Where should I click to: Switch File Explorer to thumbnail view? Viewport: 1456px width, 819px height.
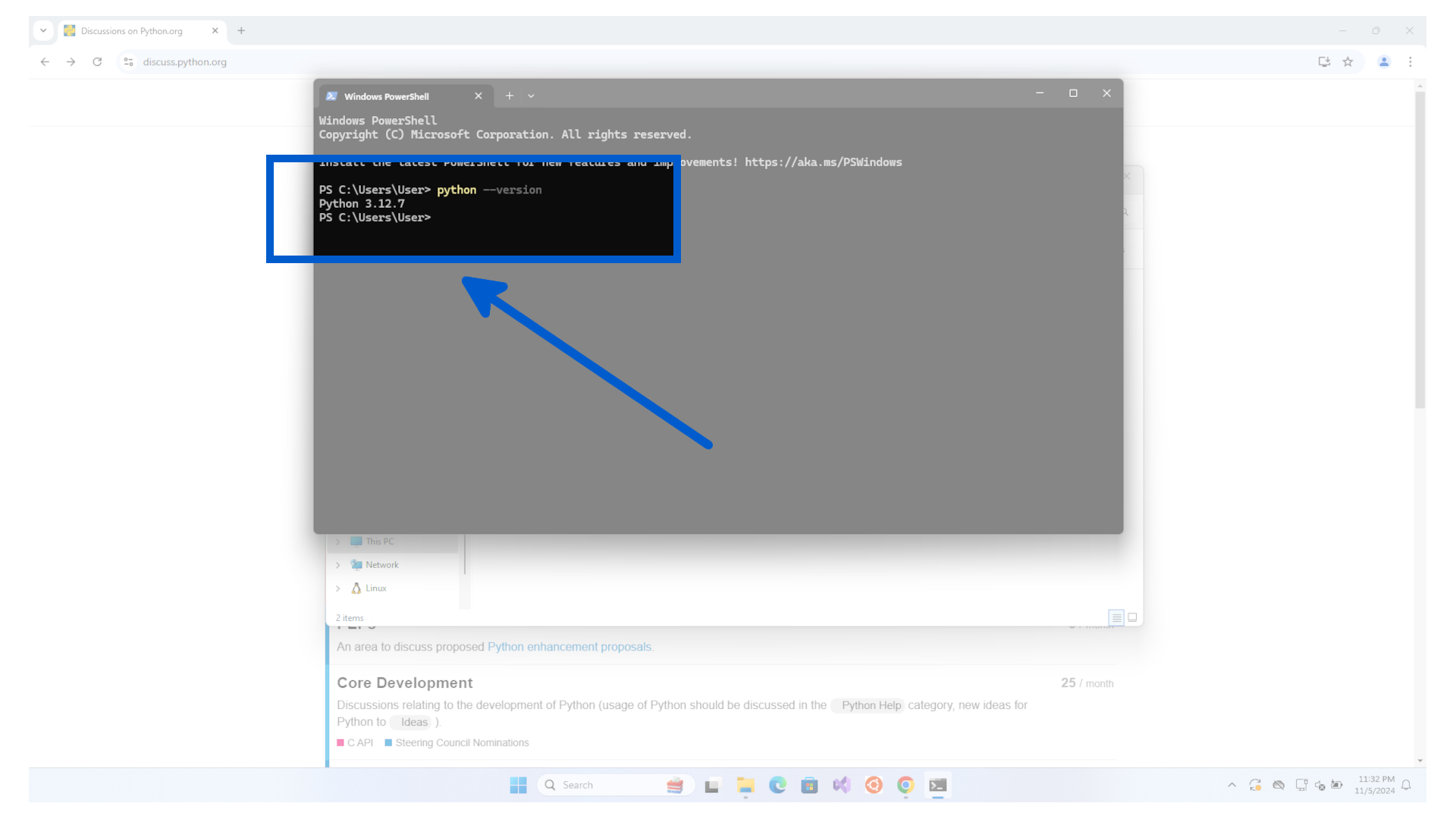[x=1132, y=617]
